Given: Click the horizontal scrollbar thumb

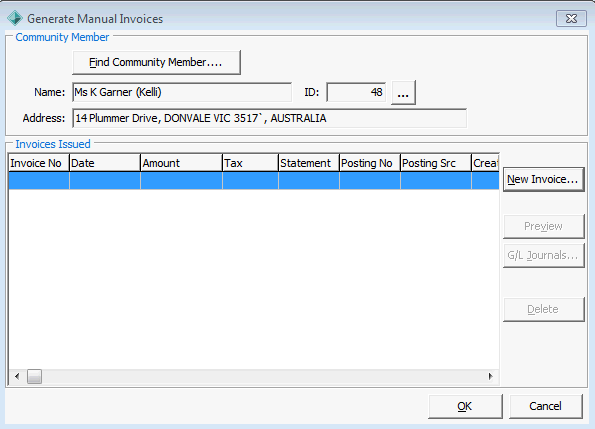Looking at the screenshot, I should click(x=34, y=377).
